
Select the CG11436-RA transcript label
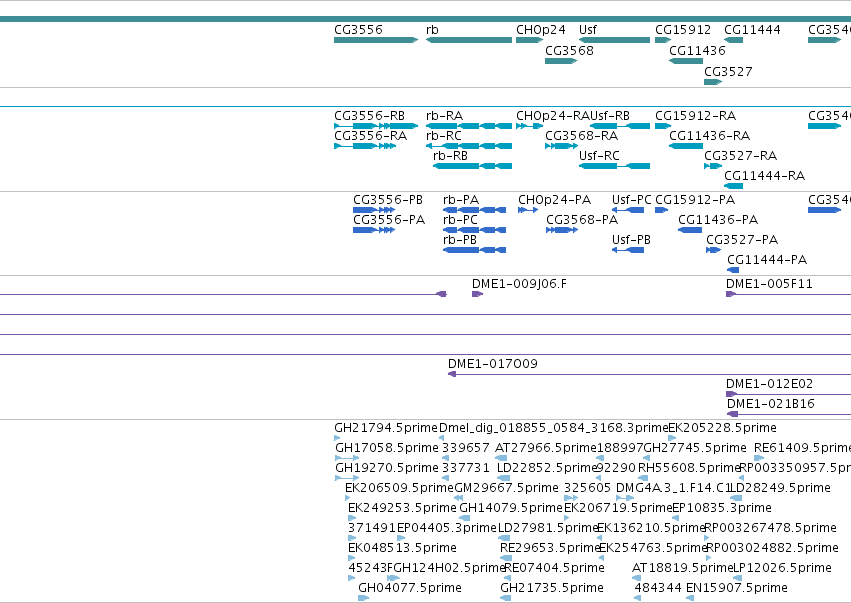pos(710,136)
